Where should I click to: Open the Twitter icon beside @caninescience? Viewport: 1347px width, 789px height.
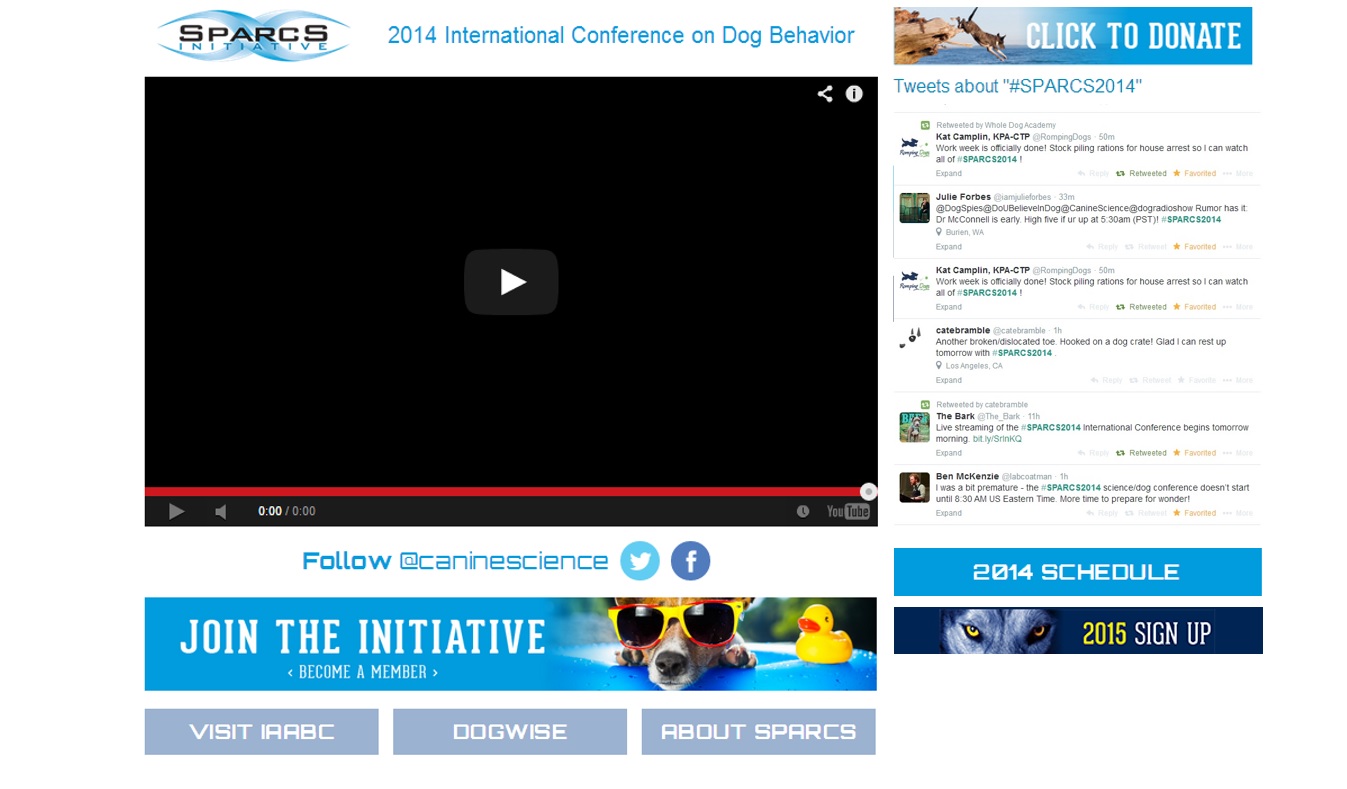640,561
